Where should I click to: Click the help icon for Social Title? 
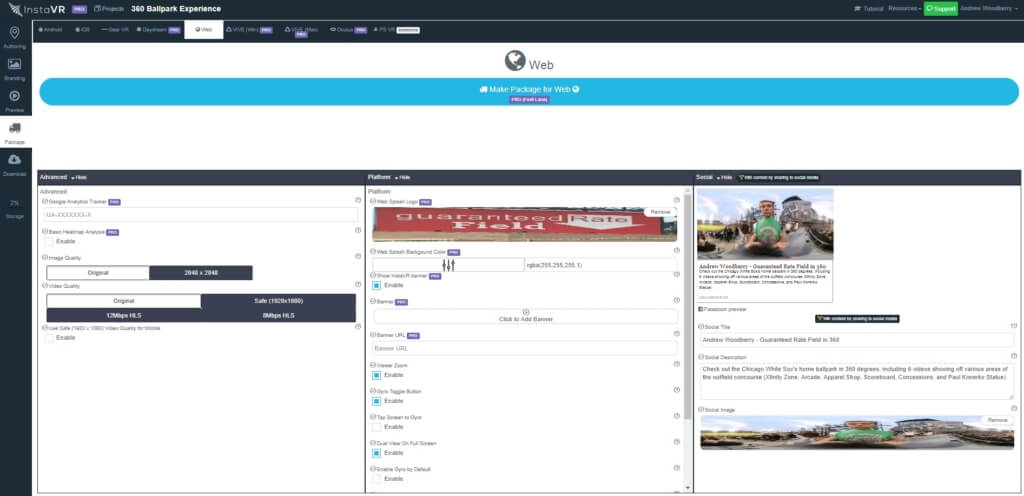click(x=1014, y=325)
